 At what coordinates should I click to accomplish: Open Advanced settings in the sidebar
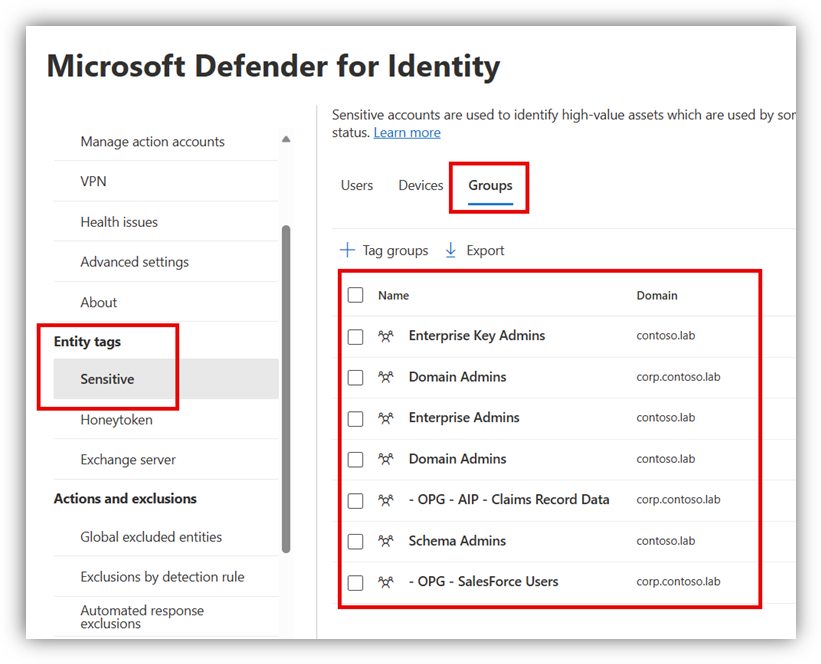click(x=135, y=262)
